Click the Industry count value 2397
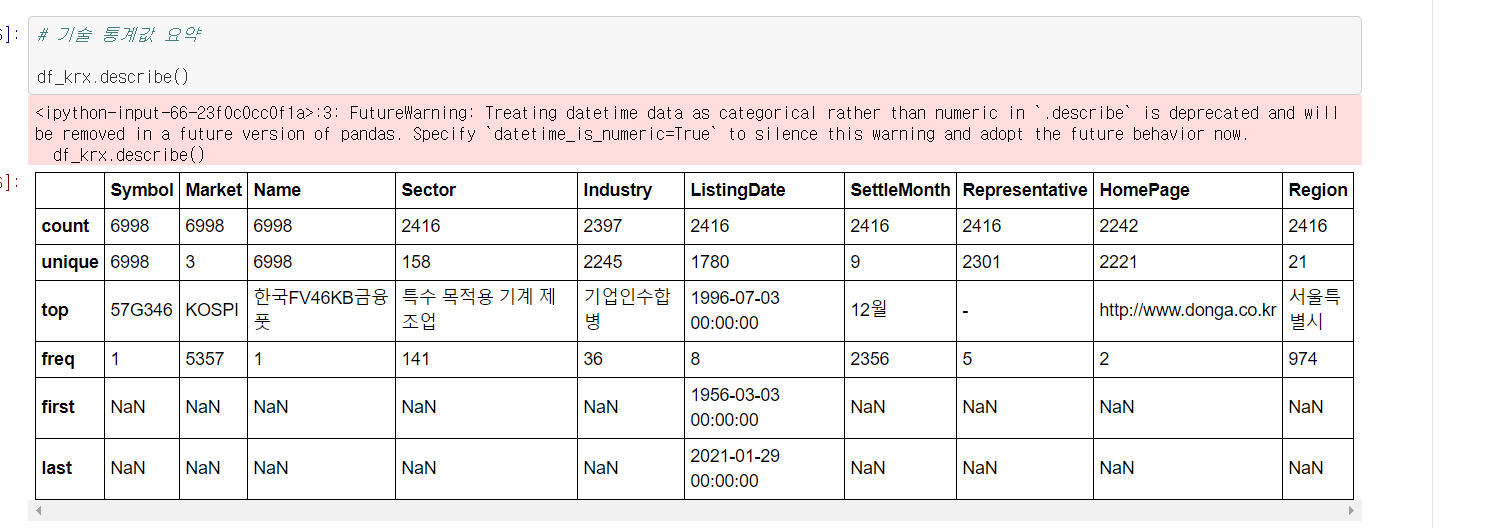Screen dimensions: 1502x528 [631, 226]
